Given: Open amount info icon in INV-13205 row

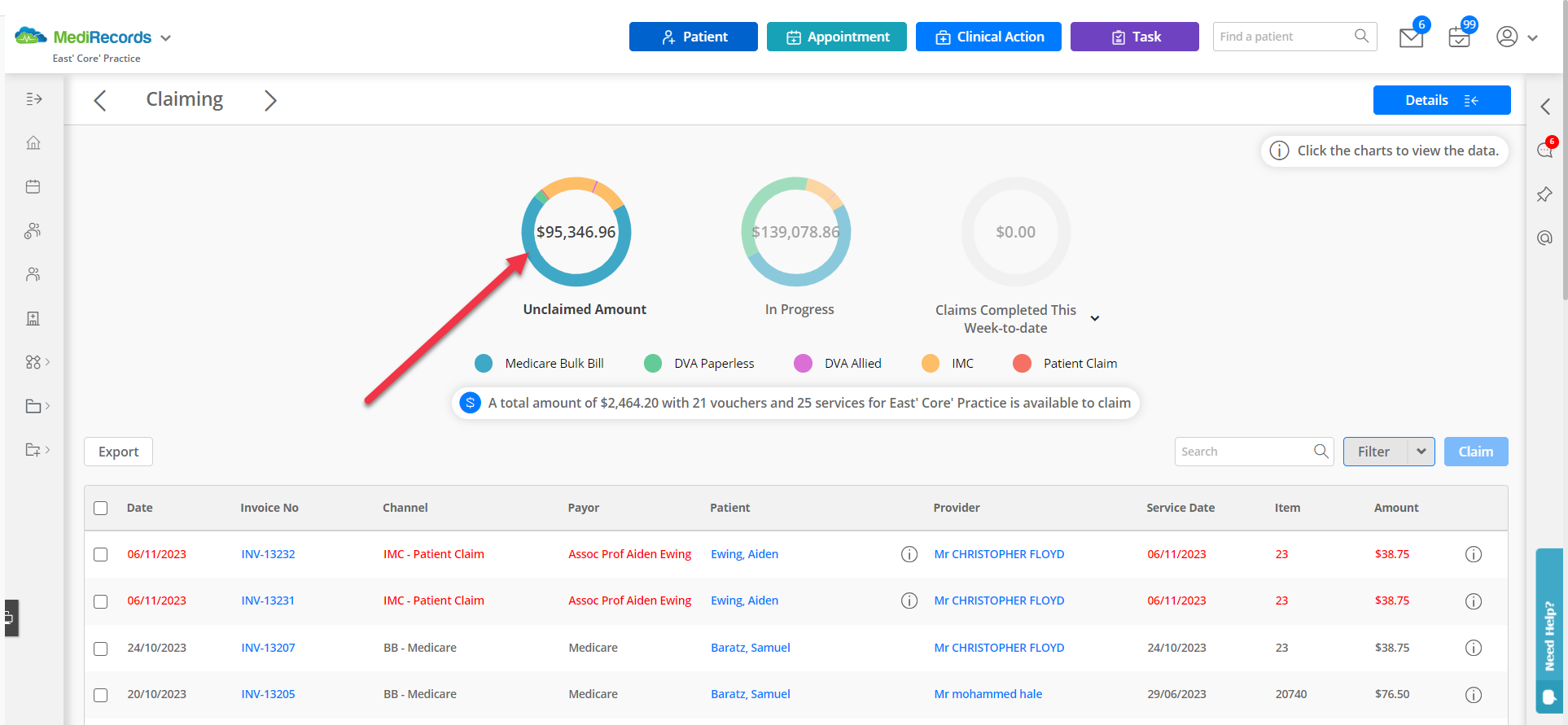Looking at the screenshot, I should tap(1474, 695).
